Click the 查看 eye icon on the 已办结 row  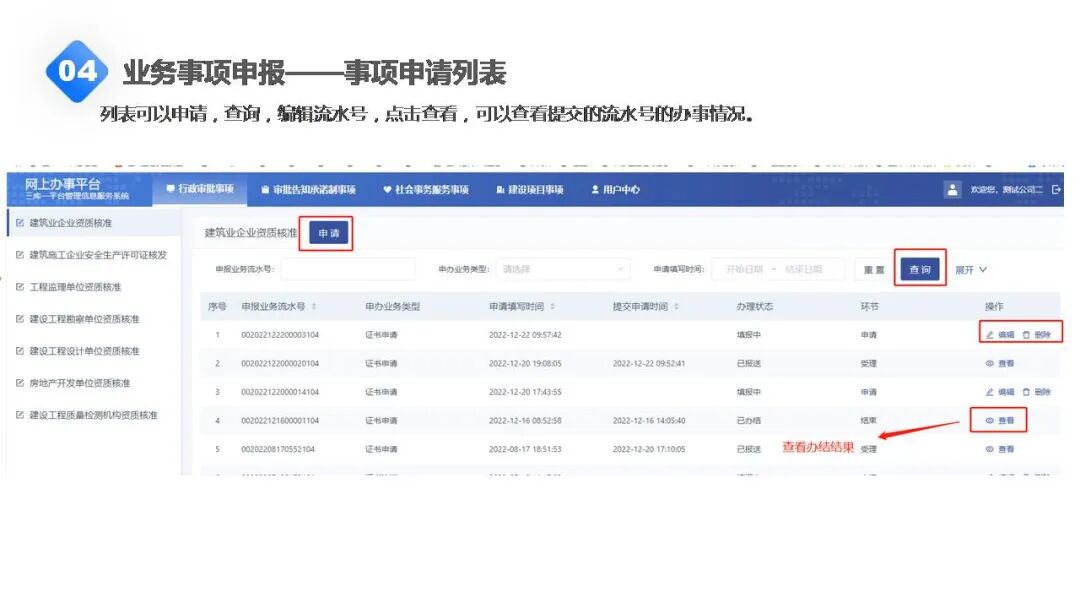click(989, 420)
